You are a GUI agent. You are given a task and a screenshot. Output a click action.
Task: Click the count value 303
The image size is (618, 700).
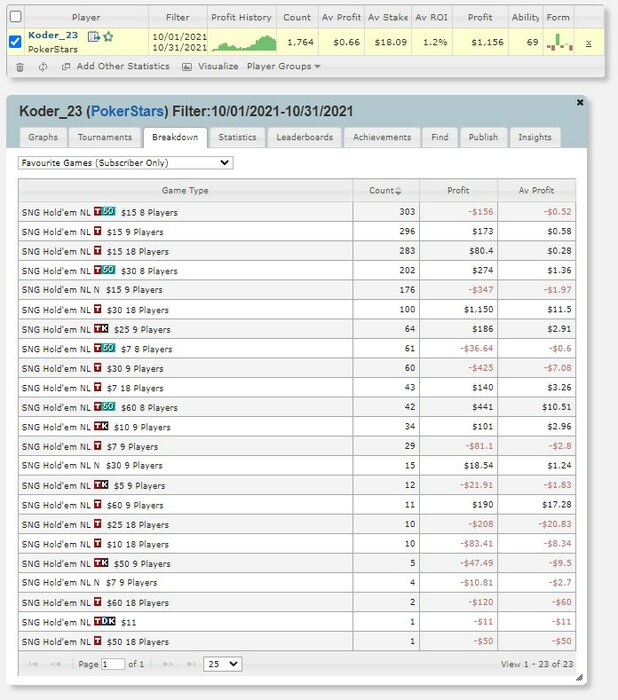pos(407,212)
